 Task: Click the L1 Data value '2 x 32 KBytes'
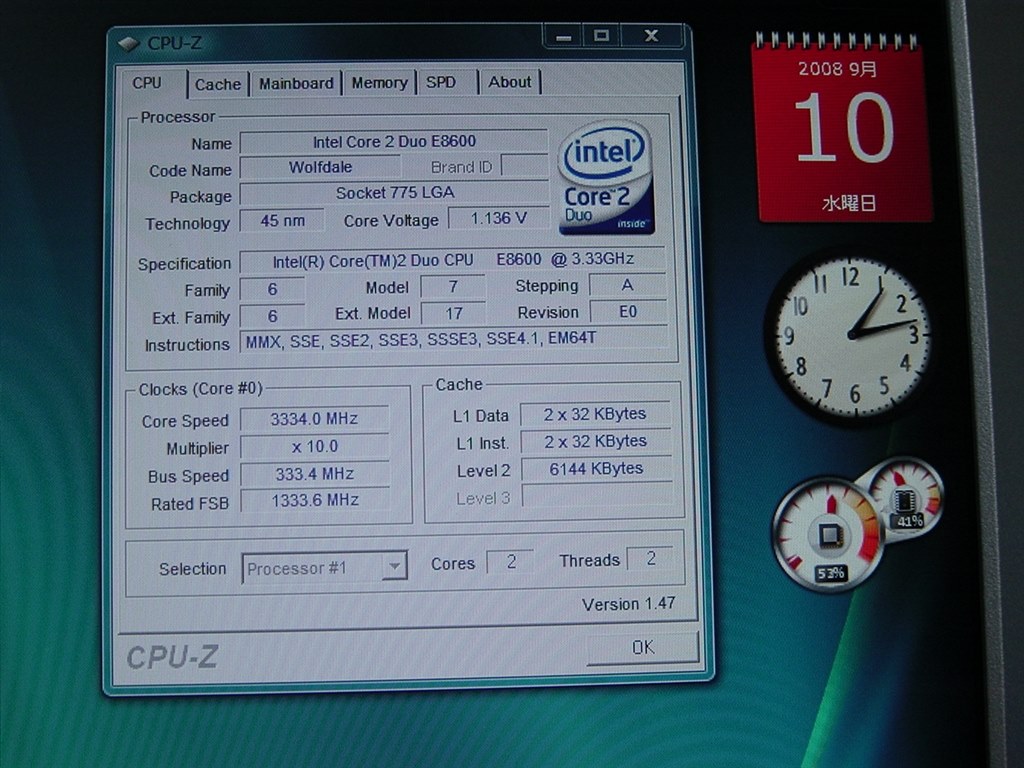point(596,414)
